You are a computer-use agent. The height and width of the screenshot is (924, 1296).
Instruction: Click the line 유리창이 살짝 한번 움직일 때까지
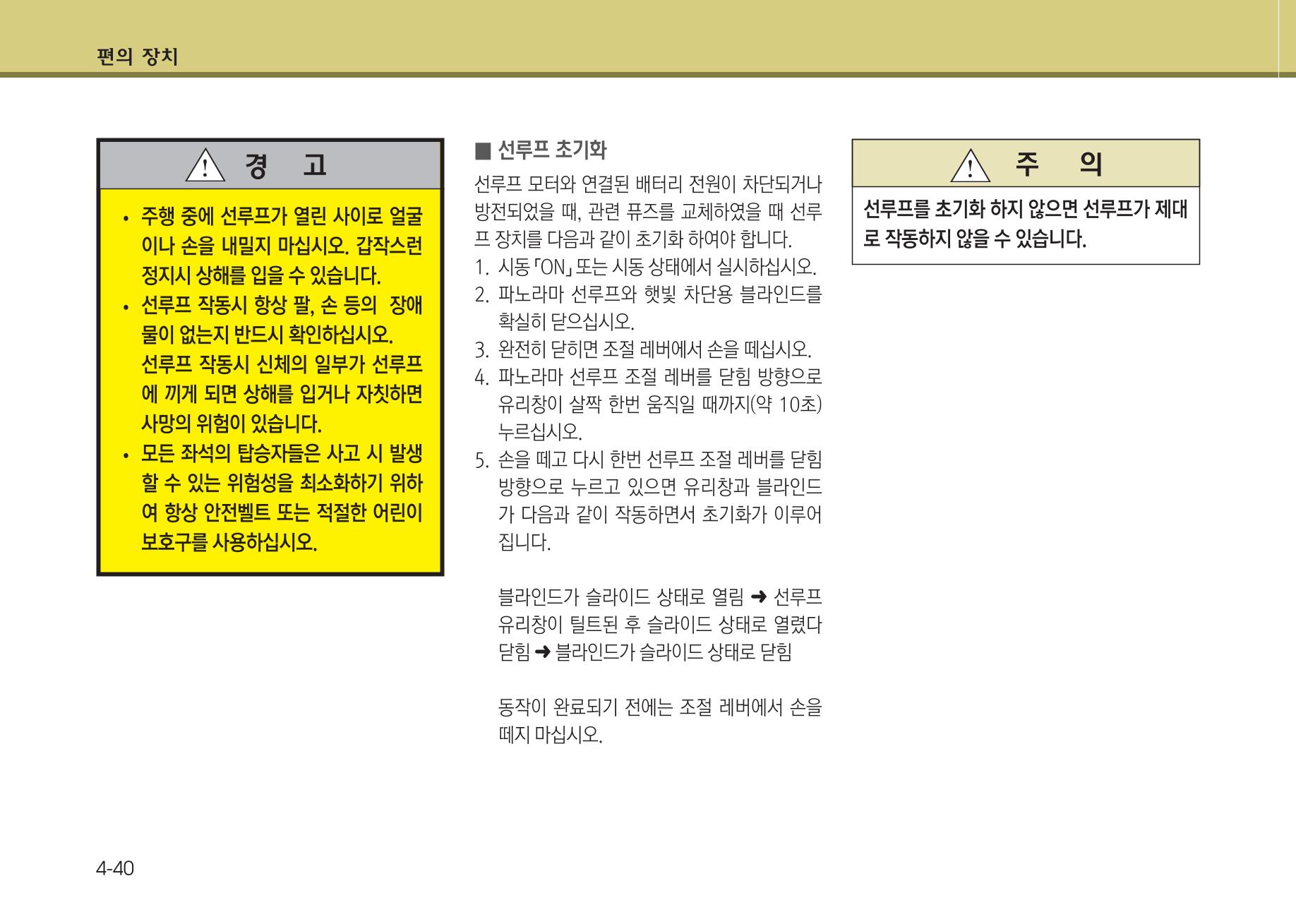pyautogui.click(x=660, y=405)
